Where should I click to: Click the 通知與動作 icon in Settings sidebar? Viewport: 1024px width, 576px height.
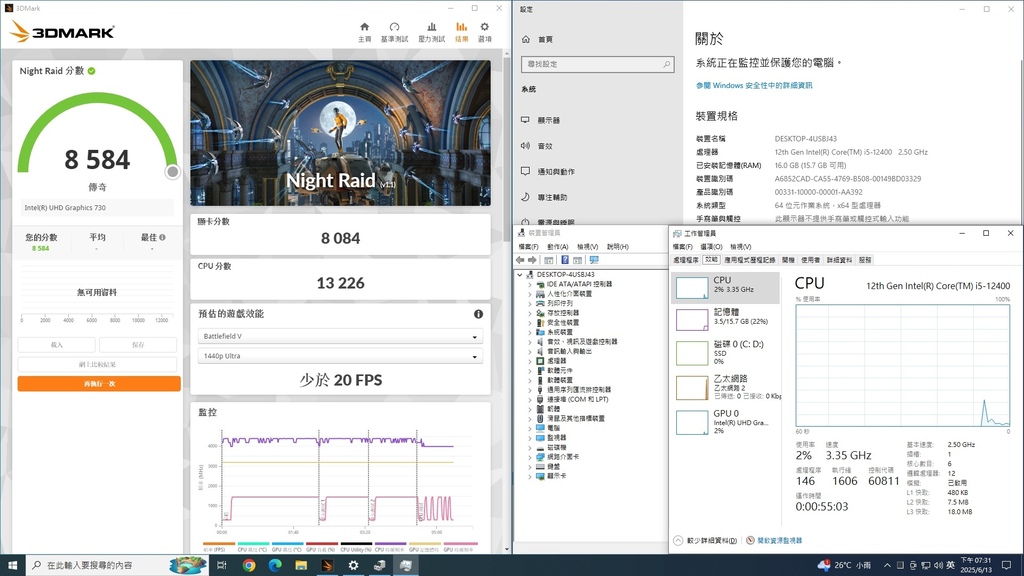[x=525, y=171]
